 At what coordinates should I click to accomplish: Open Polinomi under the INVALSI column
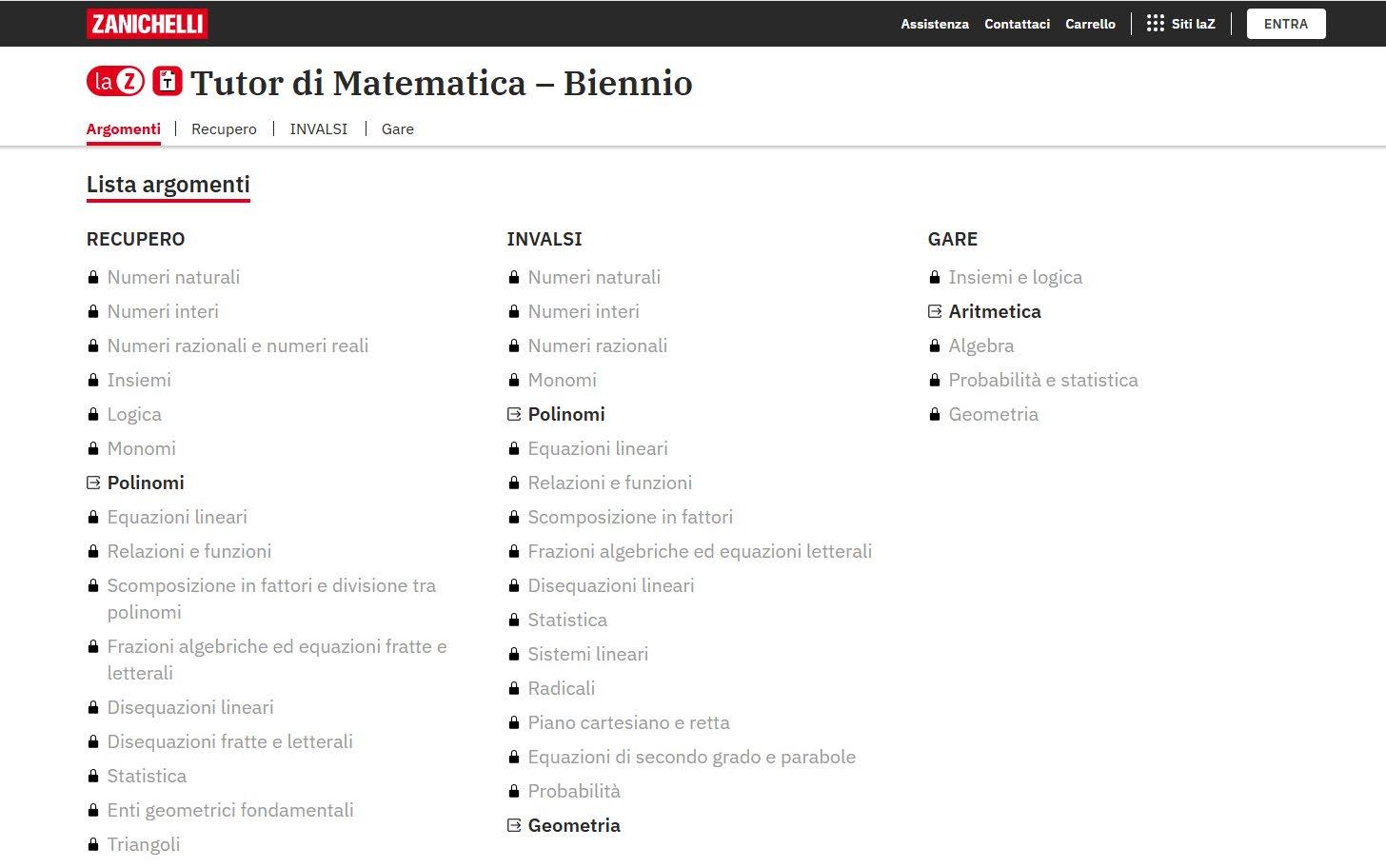coord(566,414)
